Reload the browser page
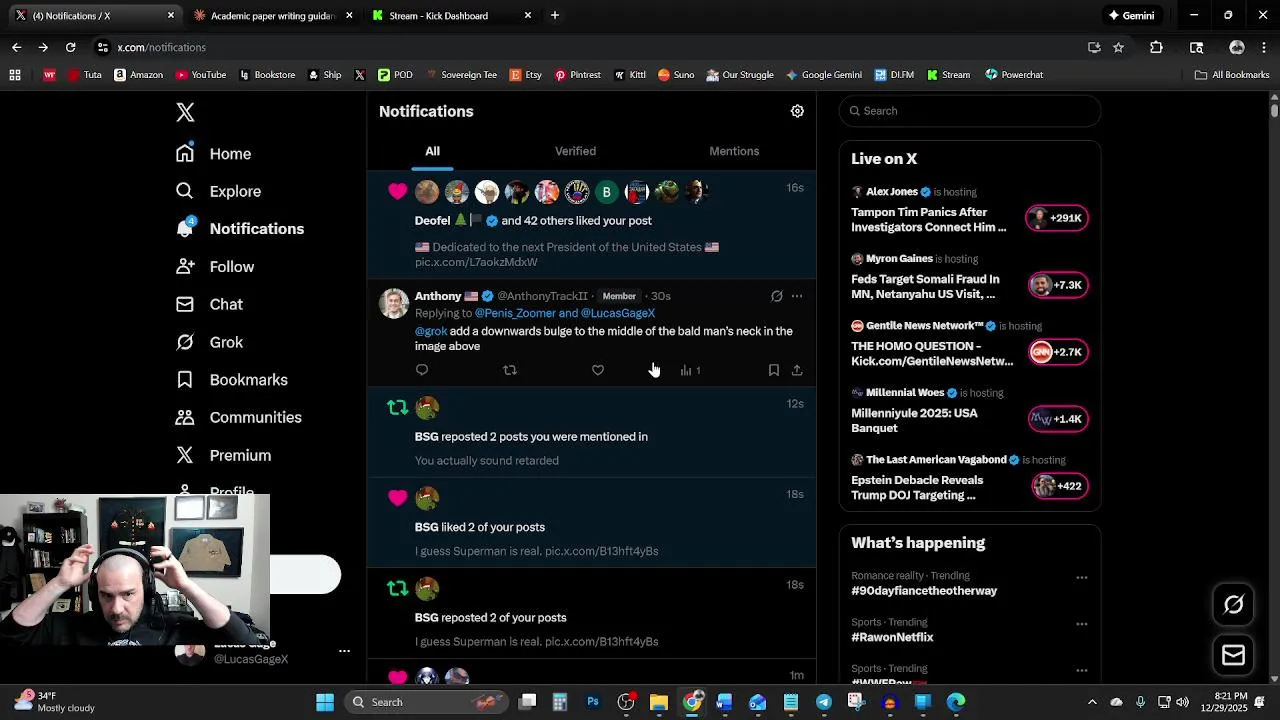Screen dimensions: 1280x720 click(70, 47)
